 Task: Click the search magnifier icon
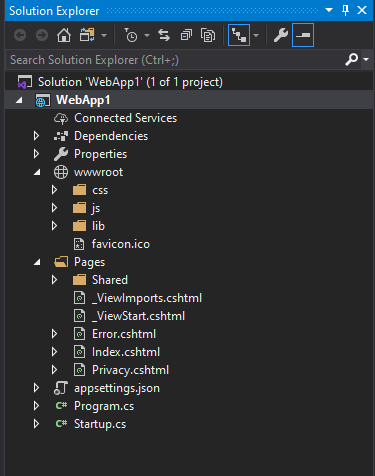coord(351,60)
